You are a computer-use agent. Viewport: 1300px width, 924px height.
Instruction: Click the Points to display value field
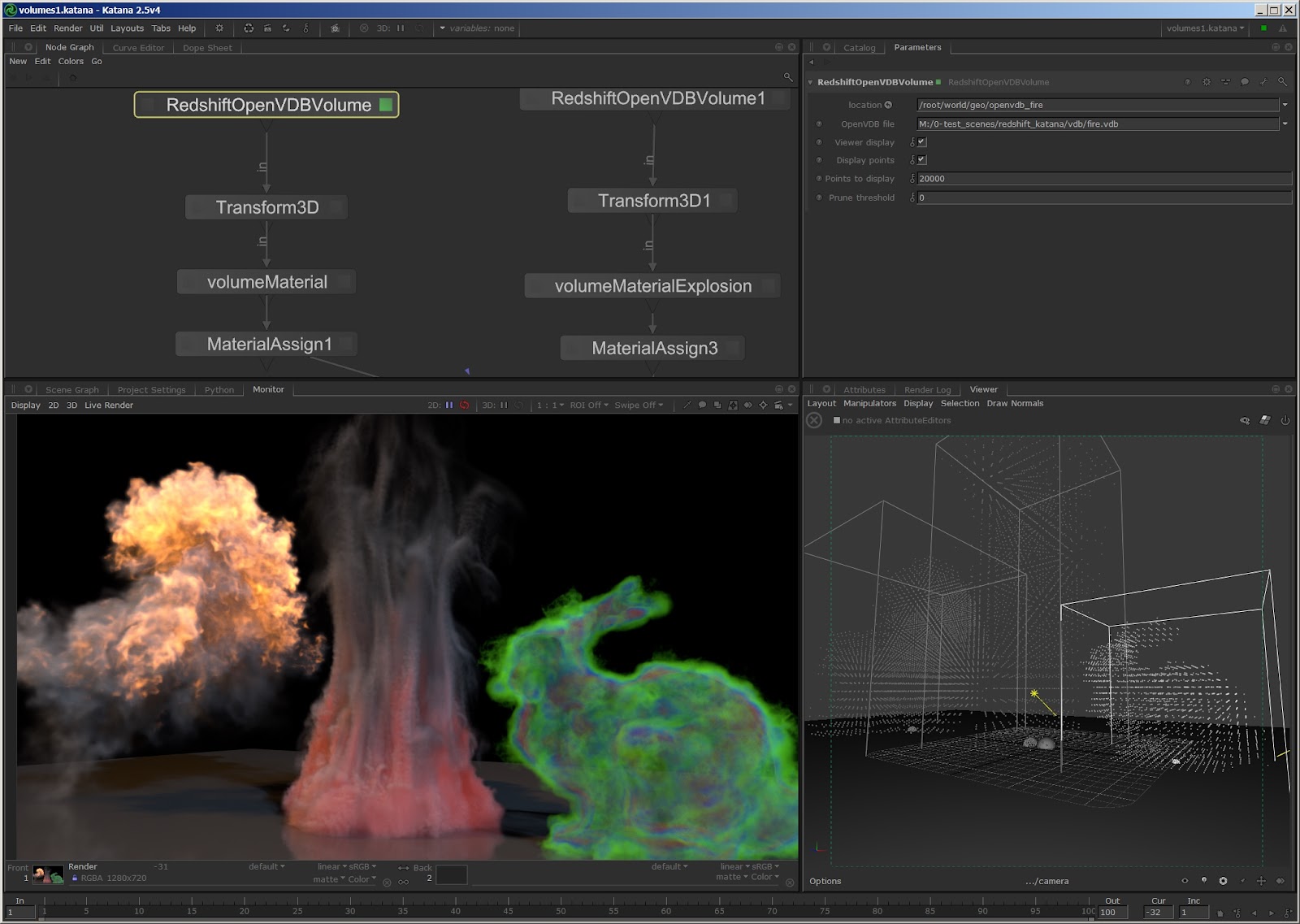pyautogui.click(x=1104, y=179)
